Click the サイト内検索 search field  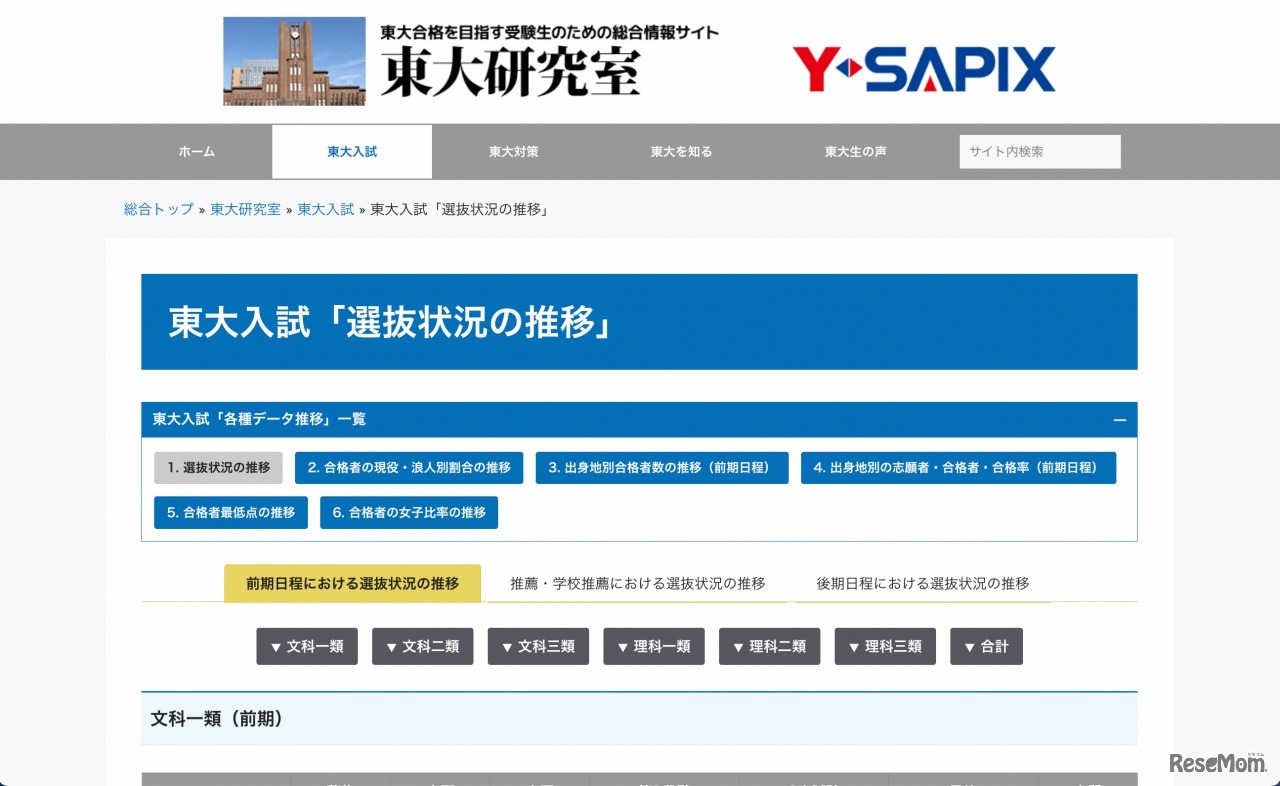point(1040,151)
